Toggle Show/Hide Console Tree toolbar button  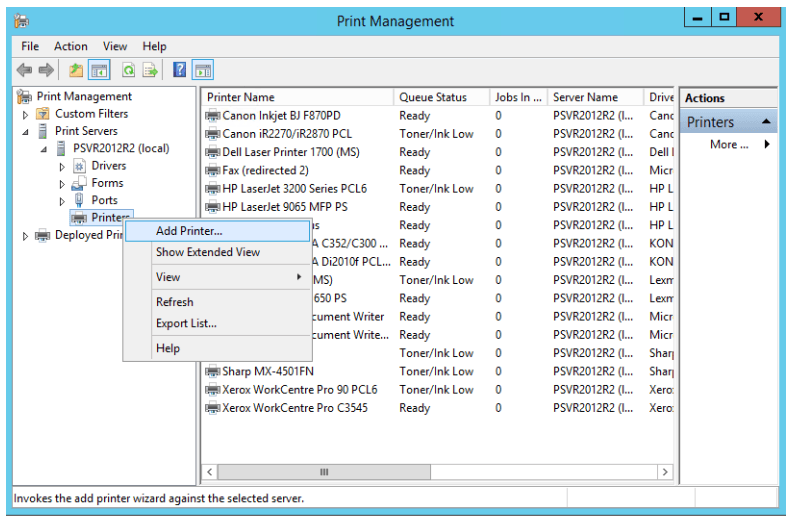tap(99, 70)
